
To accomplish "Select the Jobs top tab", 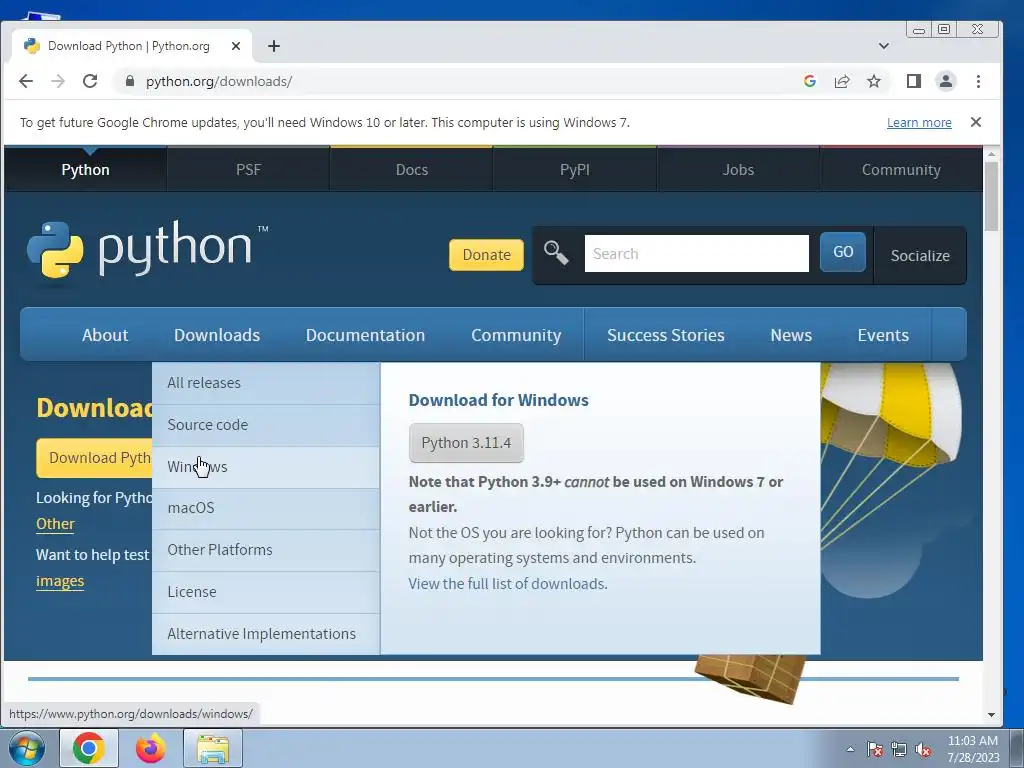I will click(x=738, y=170).
